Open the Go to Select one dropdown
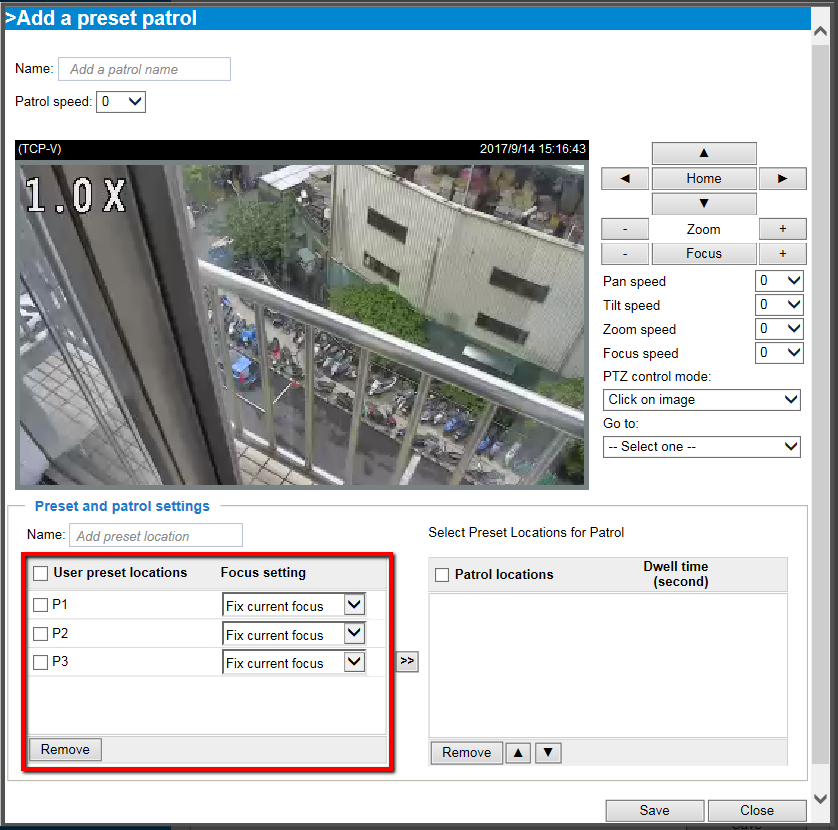The image size is (838, 830). [x=701, y=446]
